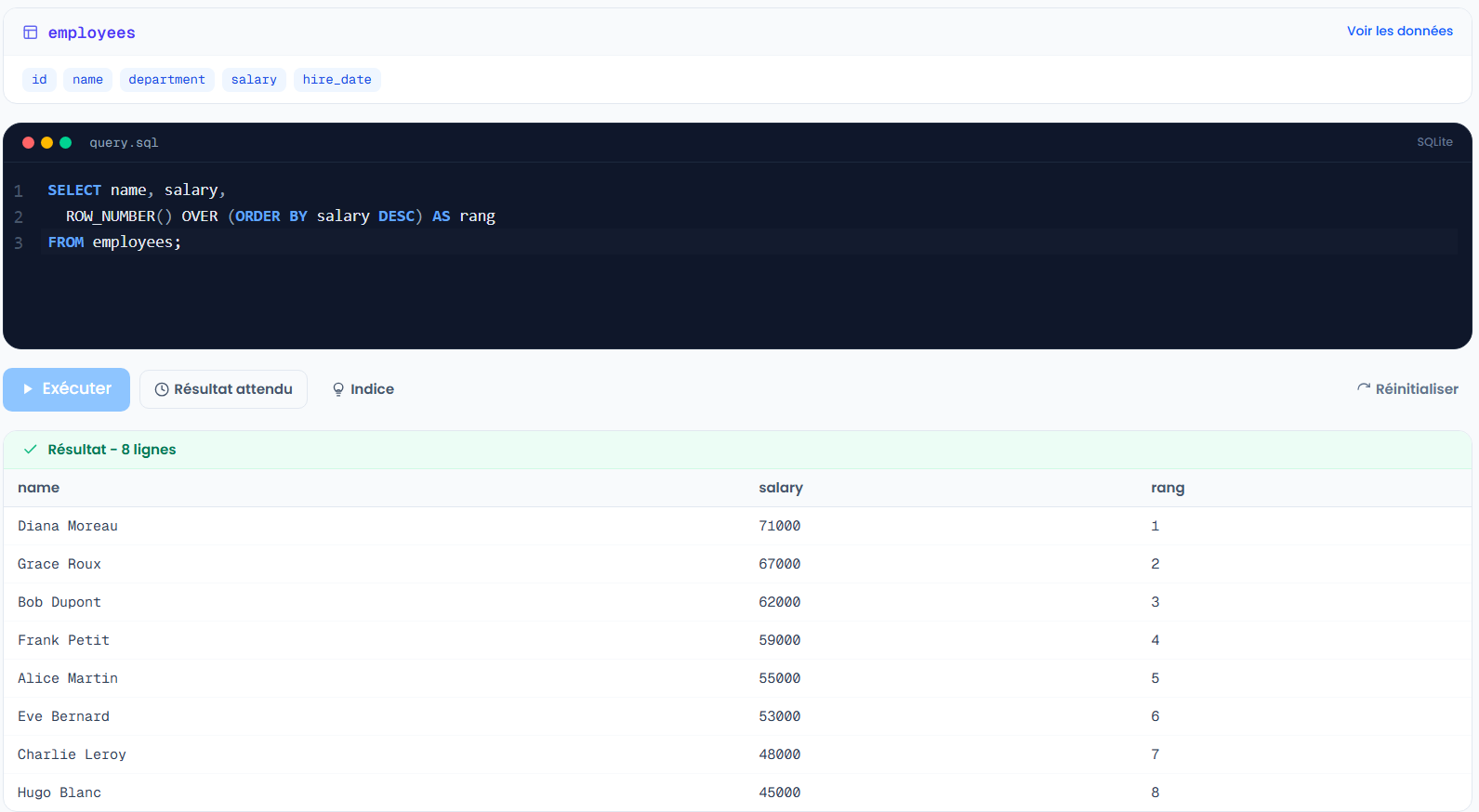1479x812 pixels.
Task: Click rang value 4 in Frank Petit row
Action: tap(1155, 640)
